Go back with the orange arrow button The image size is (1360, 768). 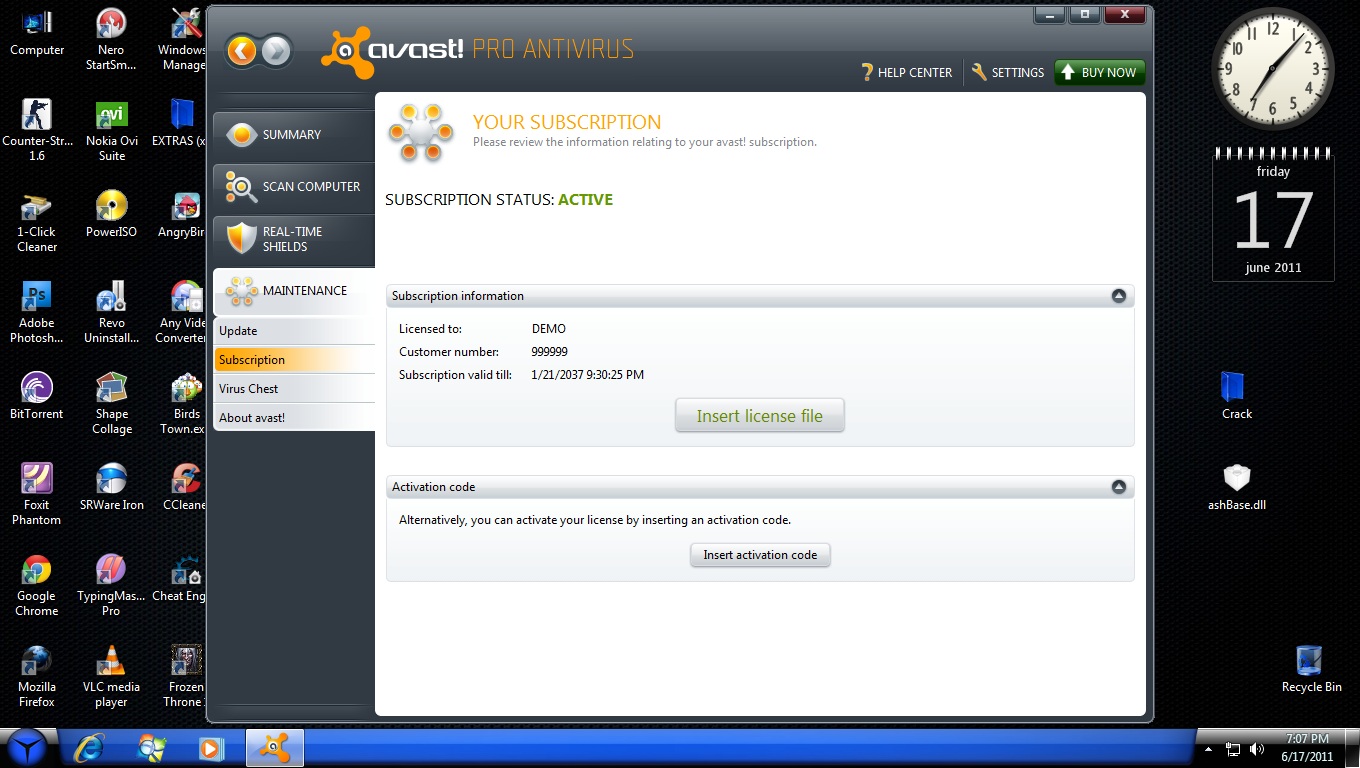(242, 51)
